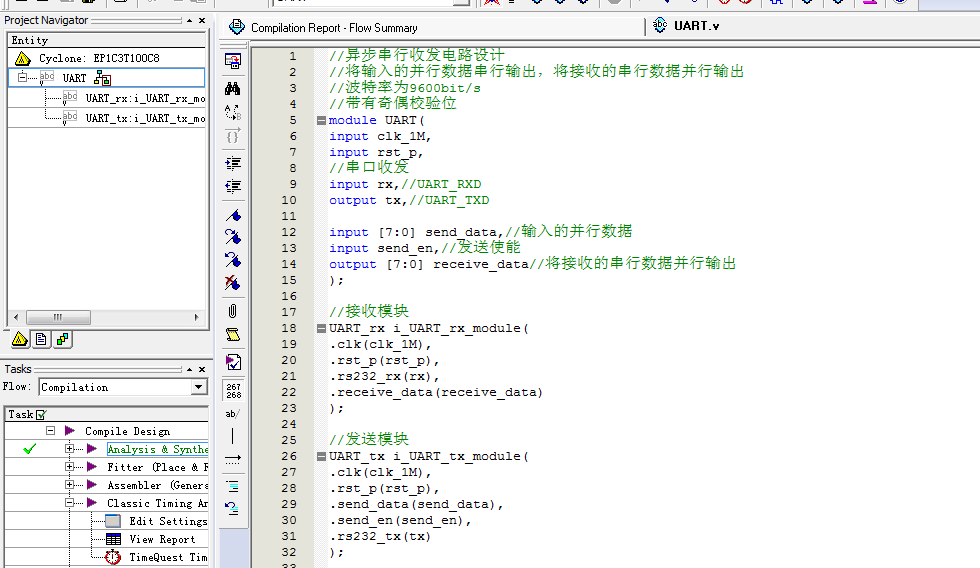Open the Hierarchy tab icon in Project Navigator

[x=19, y=339]
